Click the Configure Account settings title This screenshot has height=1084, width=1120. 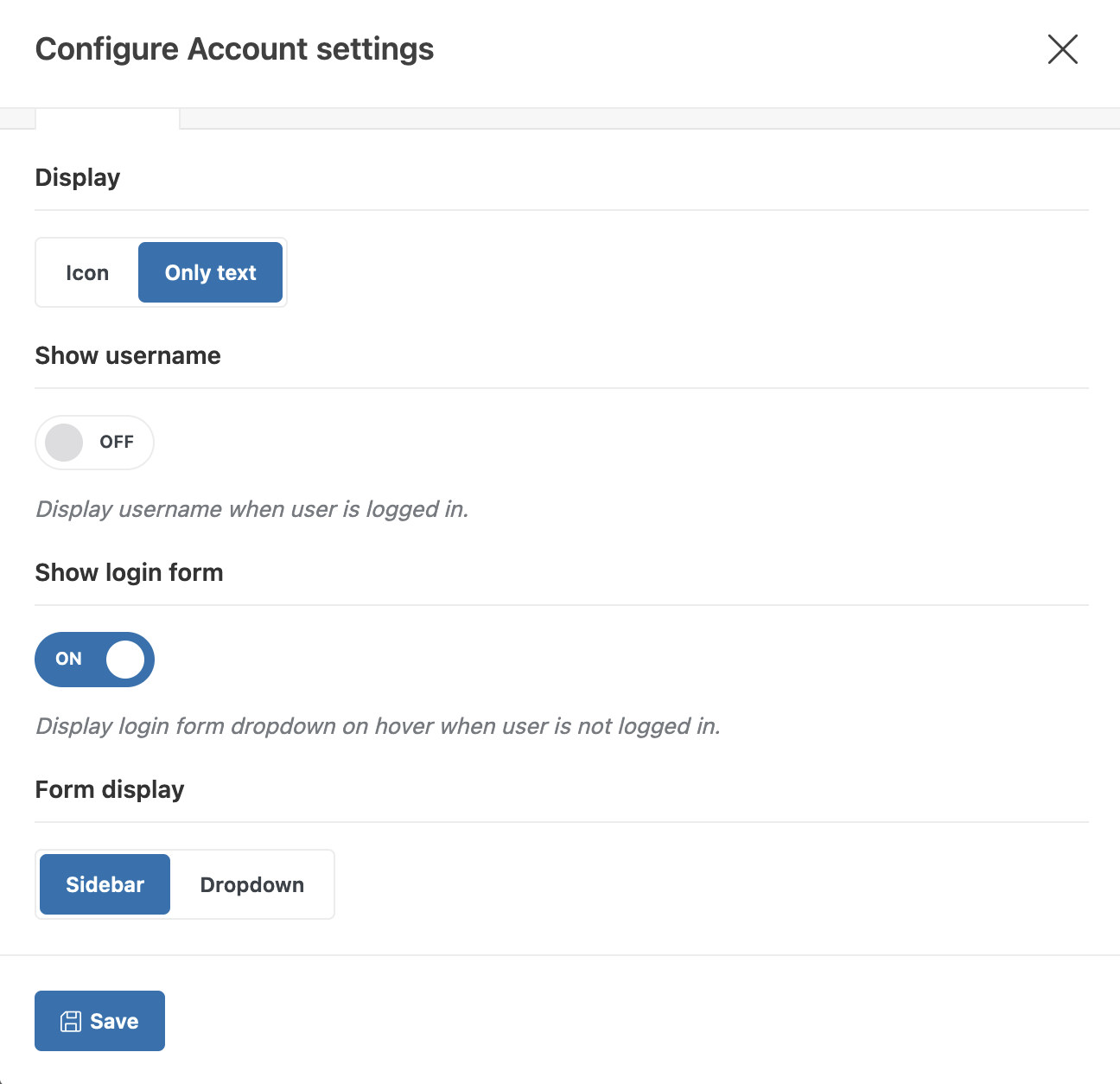(x=234, y=49)
